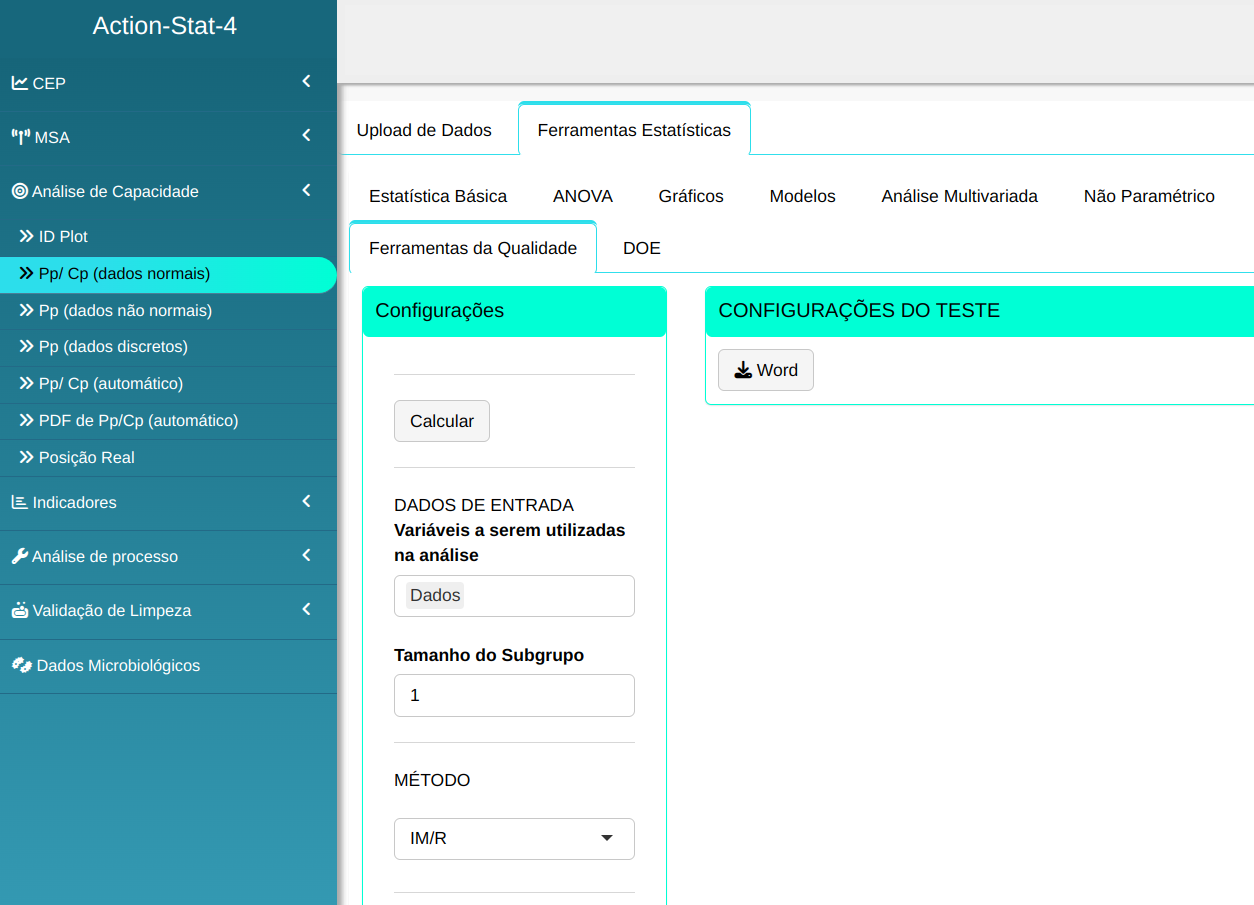Click the Tamanho do Subgrupo input field
The width and height of the screenshot is (1254, 905).
(x=514, y=695)
